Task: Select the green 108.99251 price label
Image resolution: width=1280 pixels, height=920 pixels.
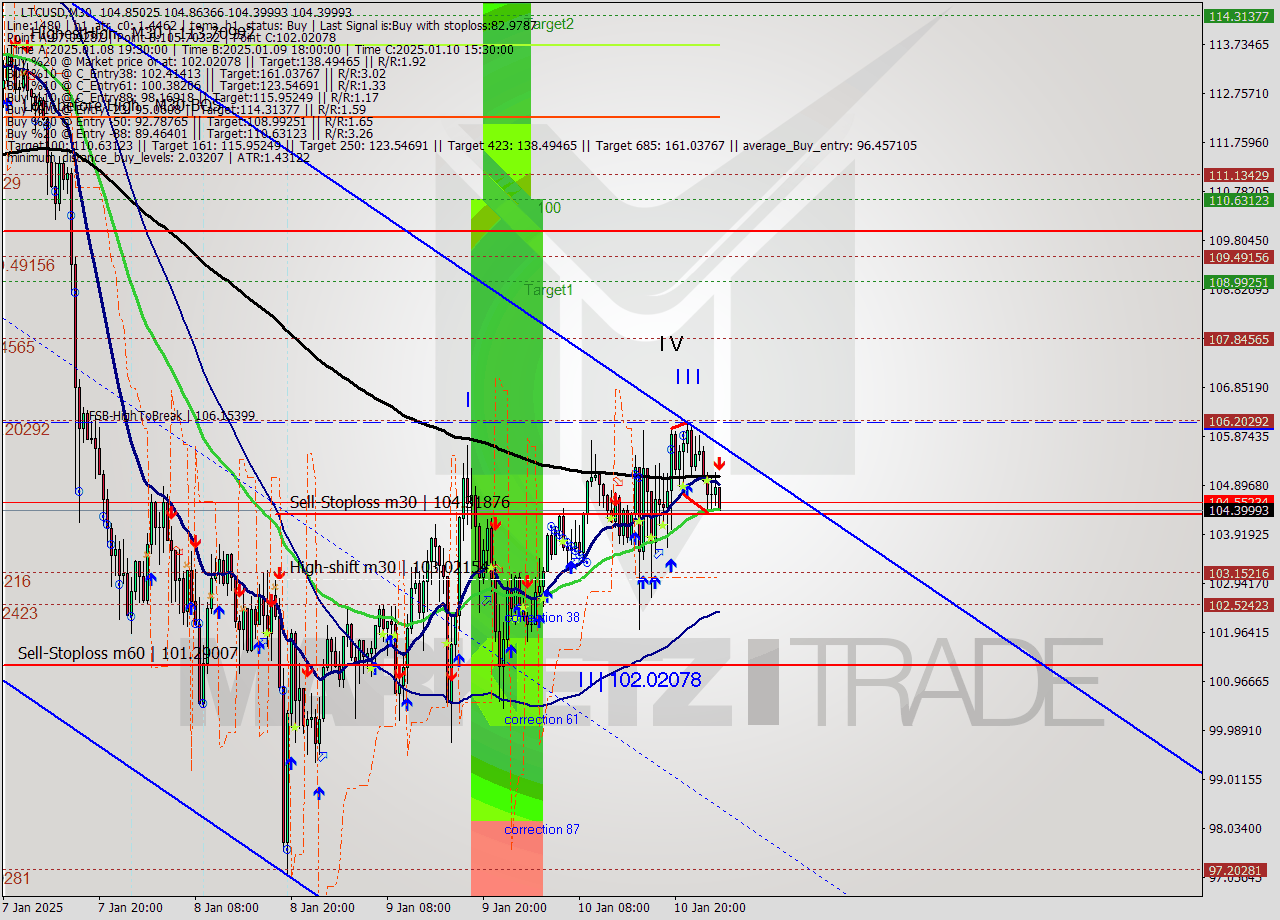Action: click(x=1239, y=282)
